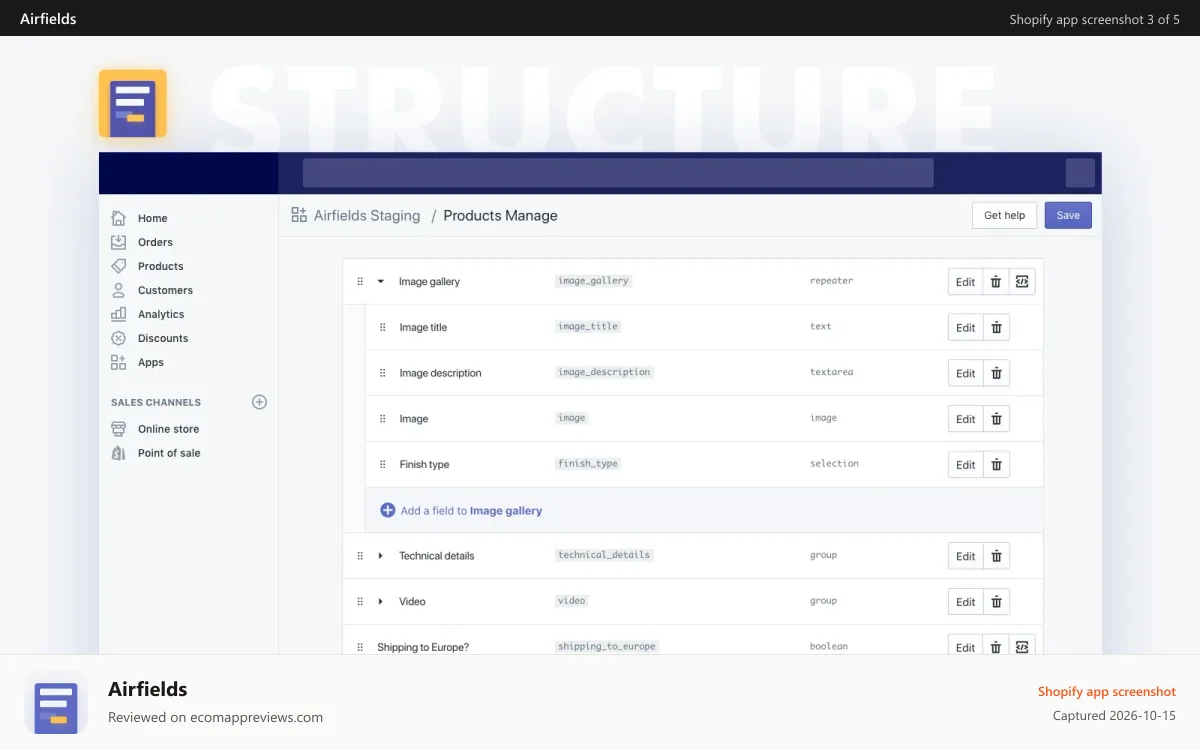
Task: Click the image_gallery key label
Action: click(594, 281)
